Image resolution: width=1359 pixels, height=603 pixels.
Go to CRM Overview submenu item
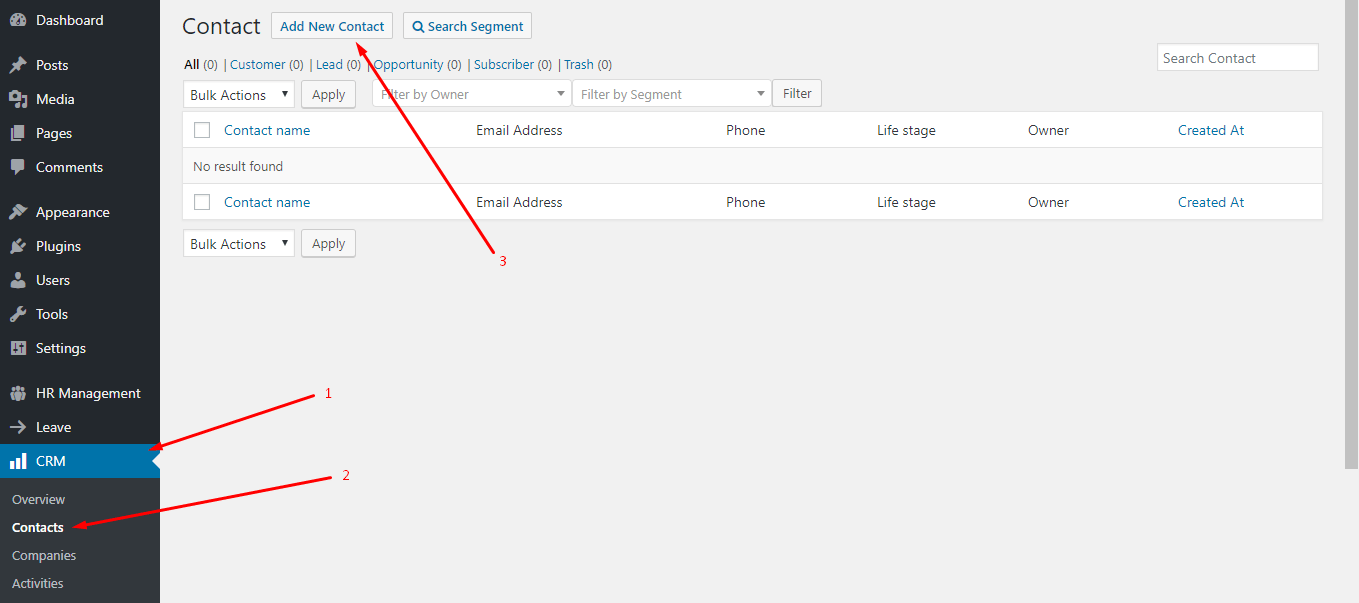(x=38, y=499)
